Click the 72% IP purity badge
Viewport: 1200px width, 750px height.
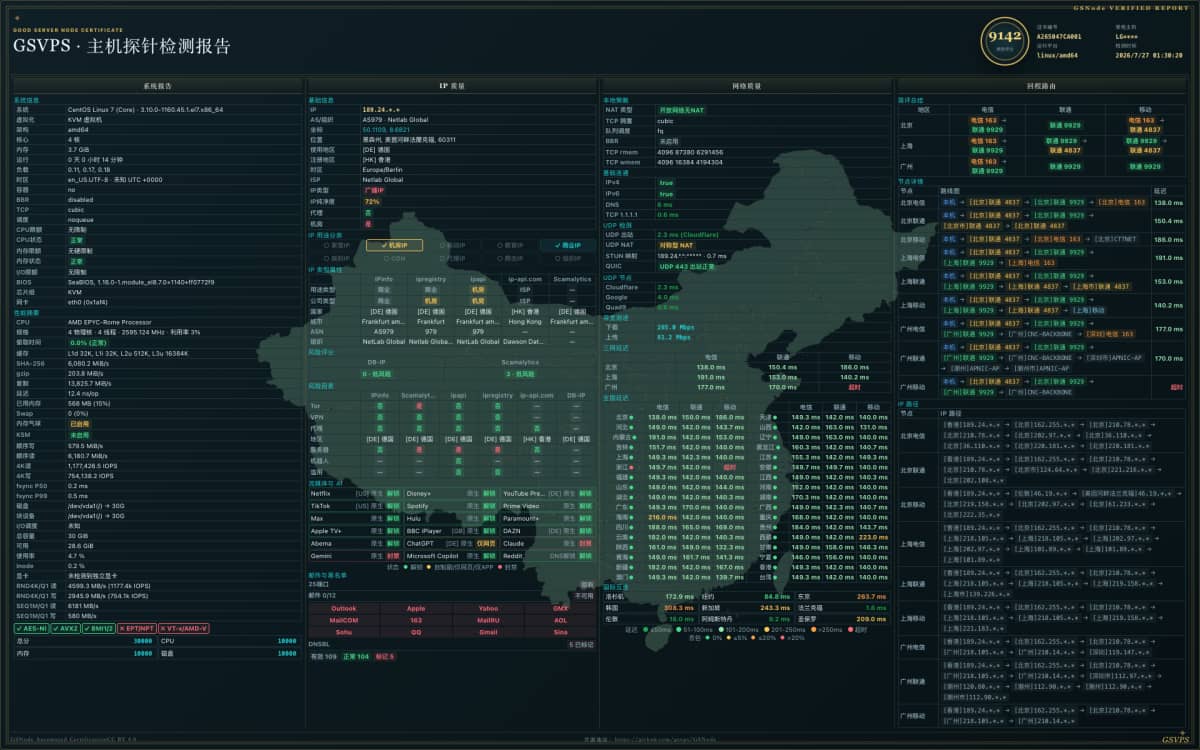point(371,201)
